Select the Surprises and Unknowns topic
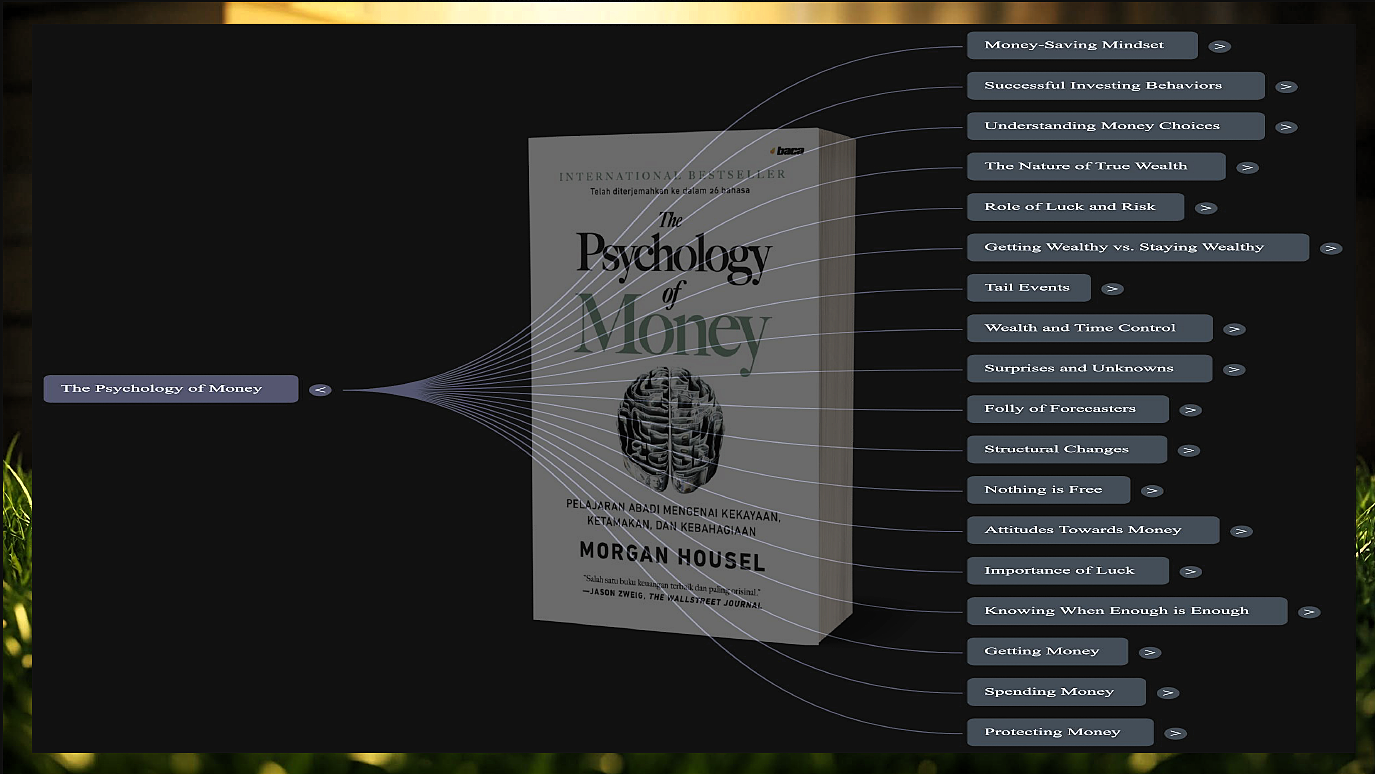The image size is (1375, 774). [1090, 368]
